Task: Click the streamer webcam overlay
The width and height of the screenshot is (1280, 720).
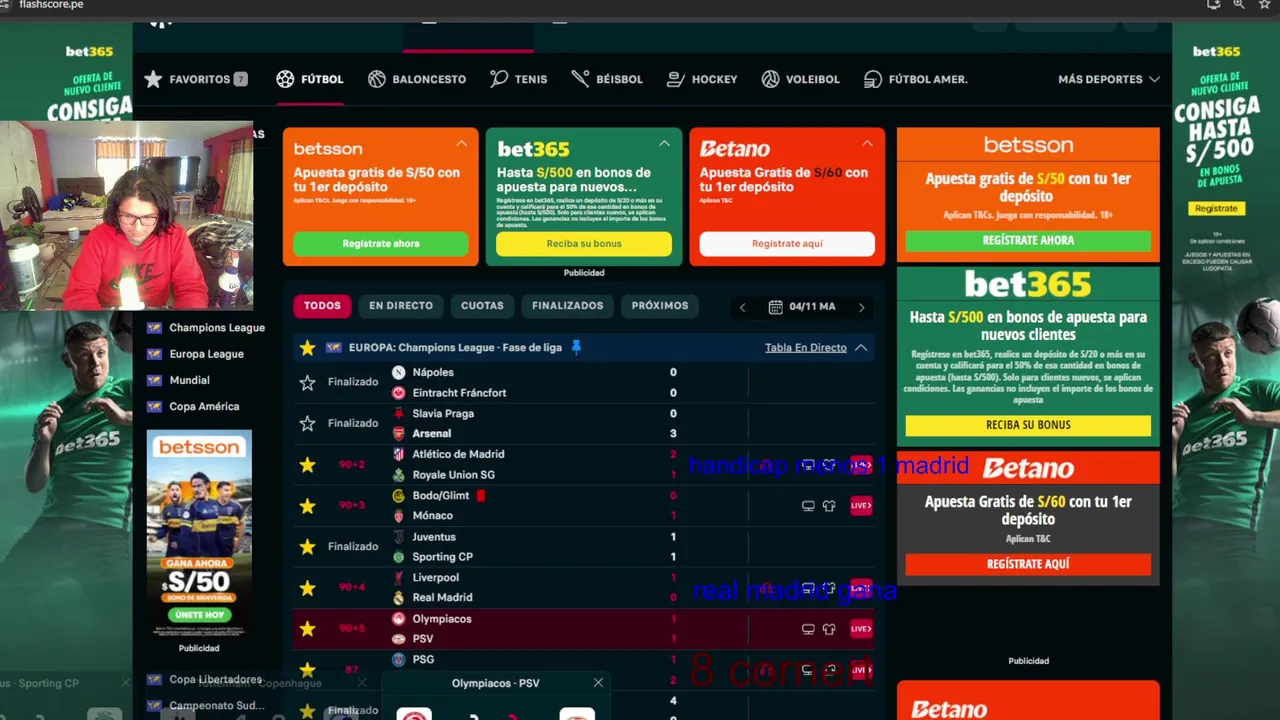Action: [126, 216]
